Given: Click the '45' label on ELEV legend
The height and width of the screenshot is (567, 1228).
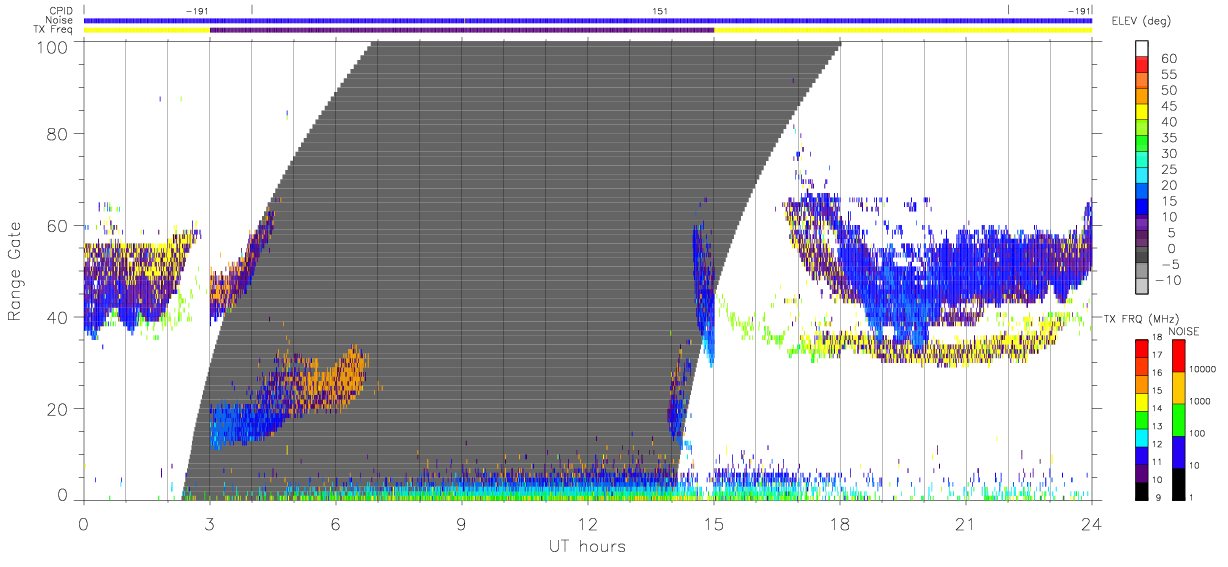Looking at the screenshot, I should point(1169,106).
